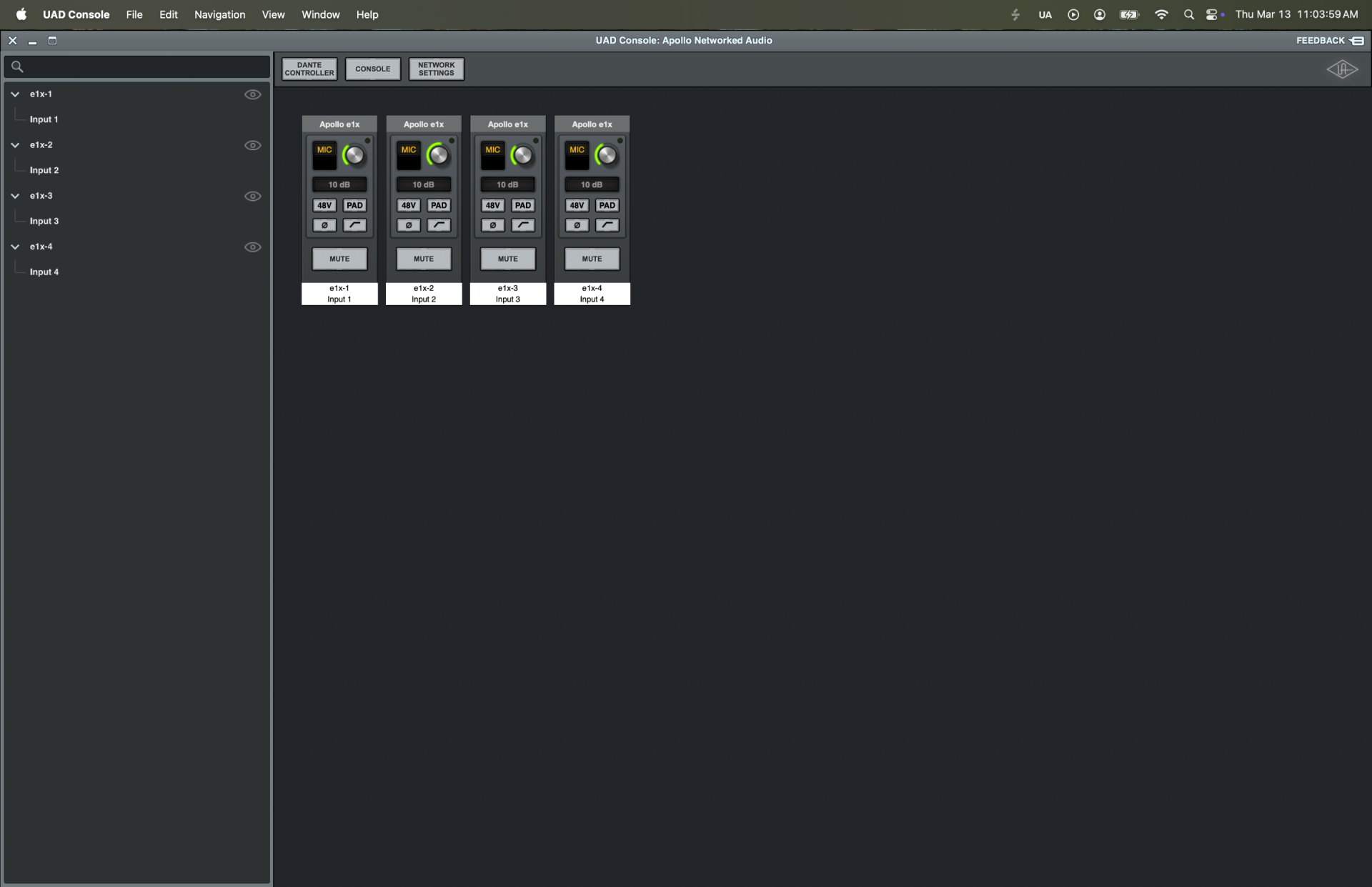Toggle visibility of e1x-3 device
This screenshot has height=887, width=1372.
click(x=252, y=196)
